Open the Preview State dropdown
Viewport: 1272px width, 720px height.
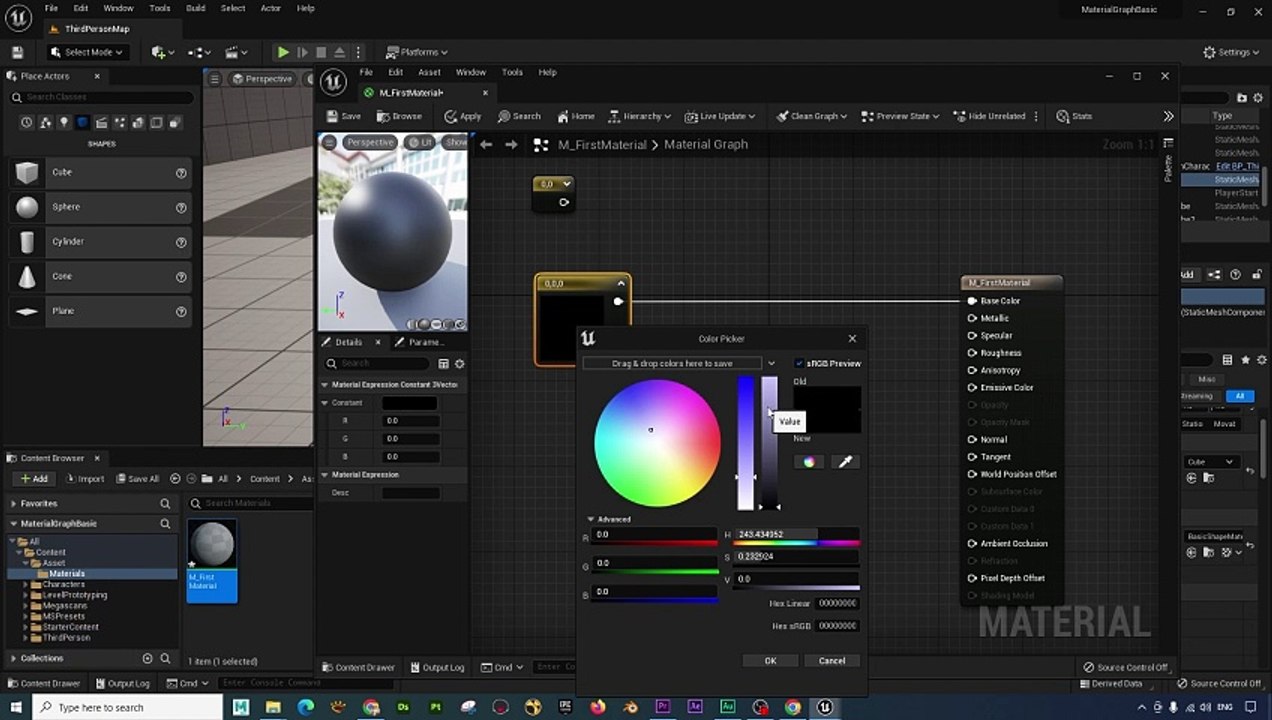899,116
